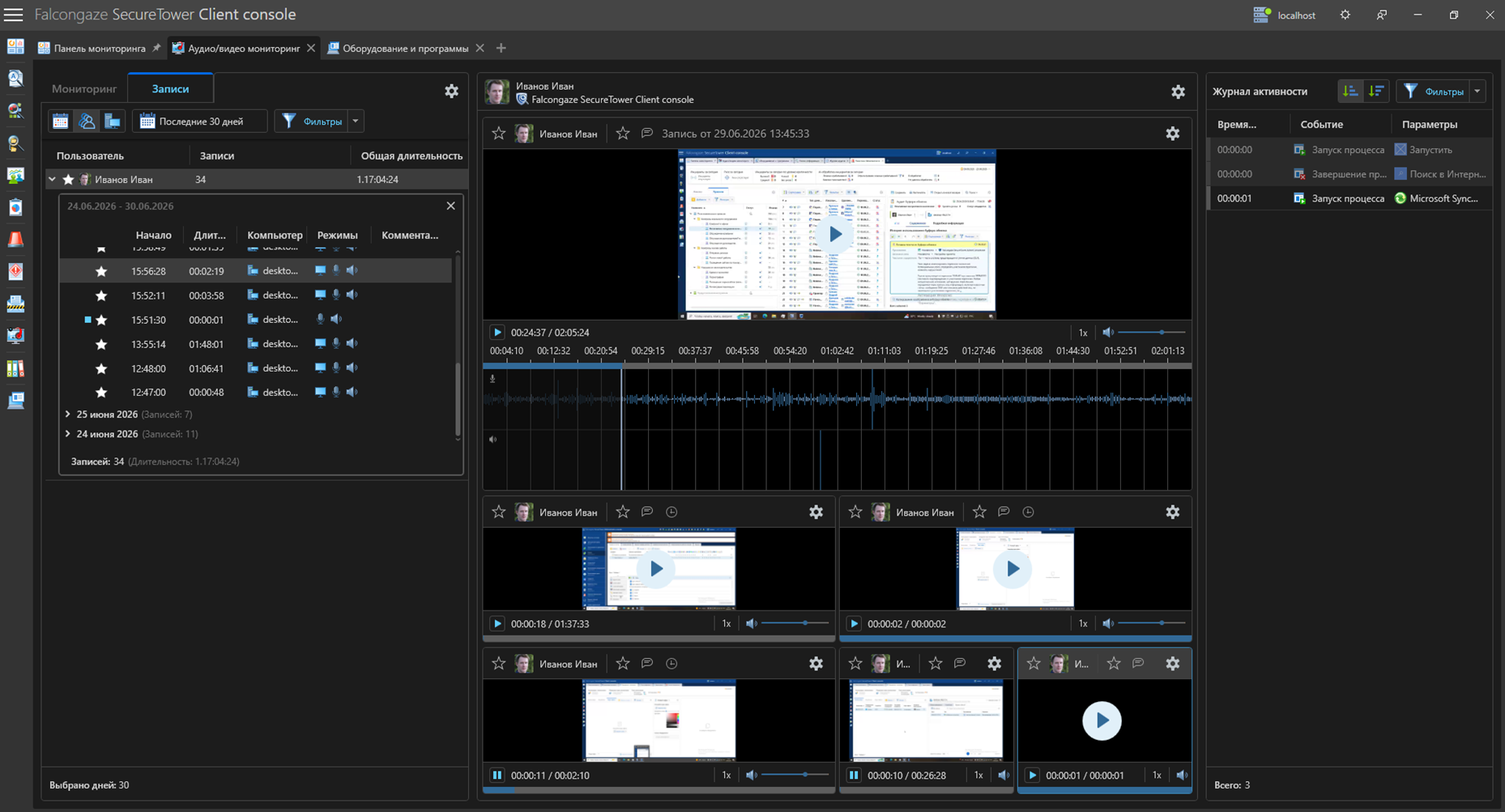Open the Фильтры dropdown arrow in activity log
The height and width of the screenshot is (812, 1505).
pos(1477,91)
